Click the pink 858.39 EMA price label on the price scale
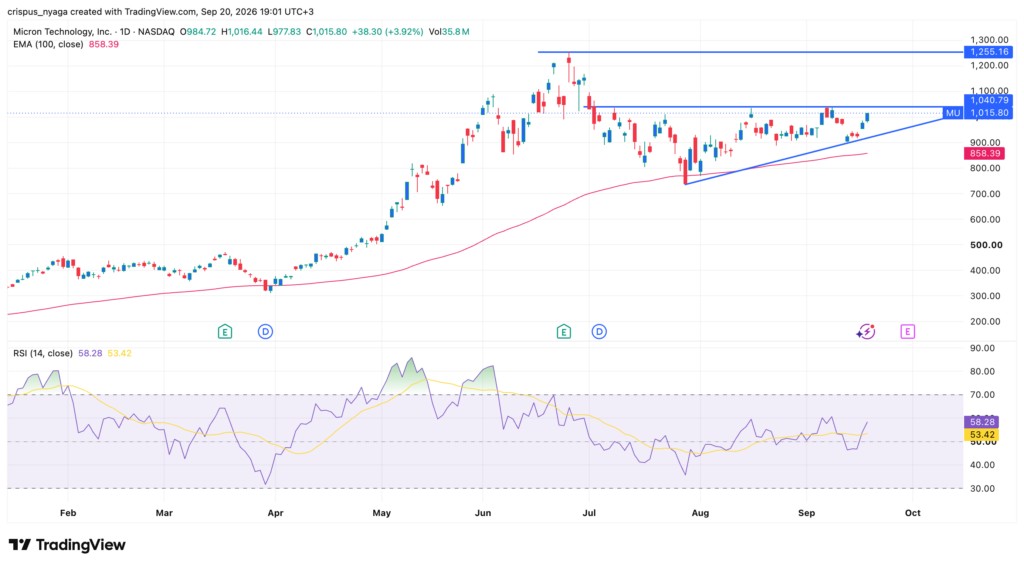The image size is (1024, 567). tap(984, 154)
